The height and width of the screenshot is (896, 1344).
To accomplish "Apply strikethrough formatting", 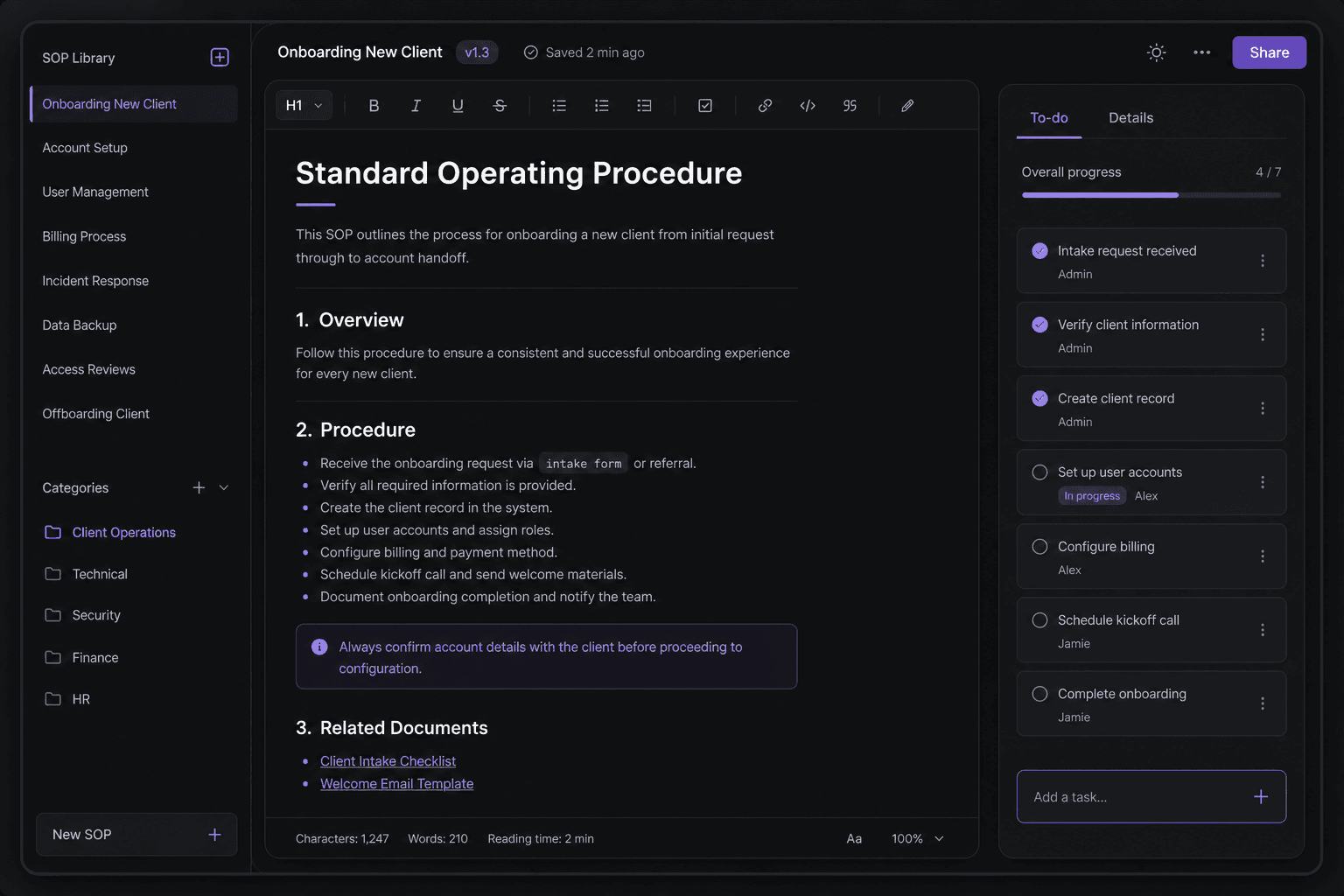I will pos(500,106).
